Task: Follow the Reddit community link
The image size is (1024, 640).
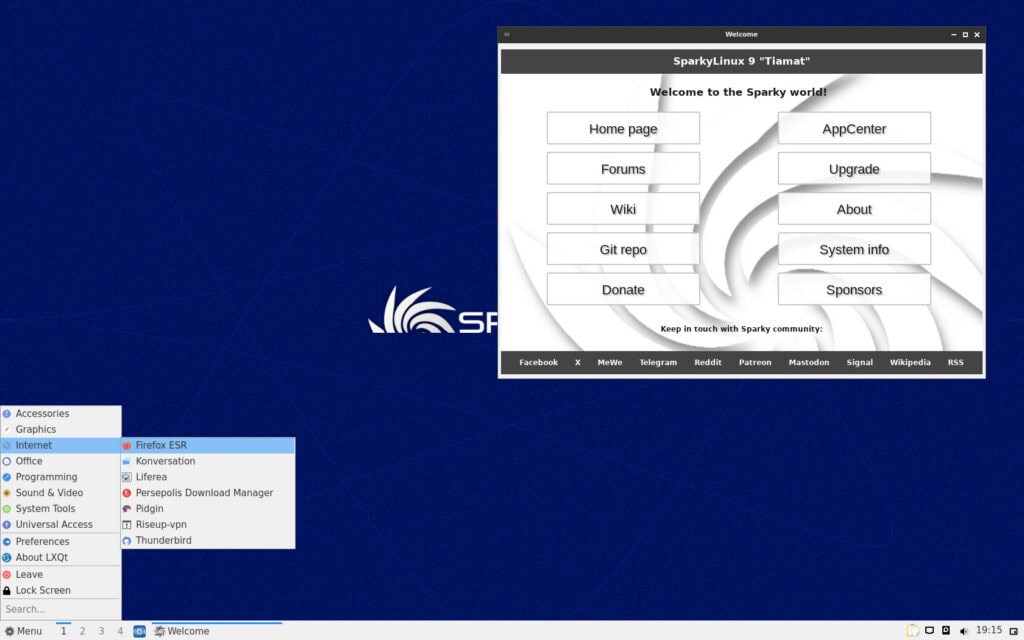Action: point(708,362)
